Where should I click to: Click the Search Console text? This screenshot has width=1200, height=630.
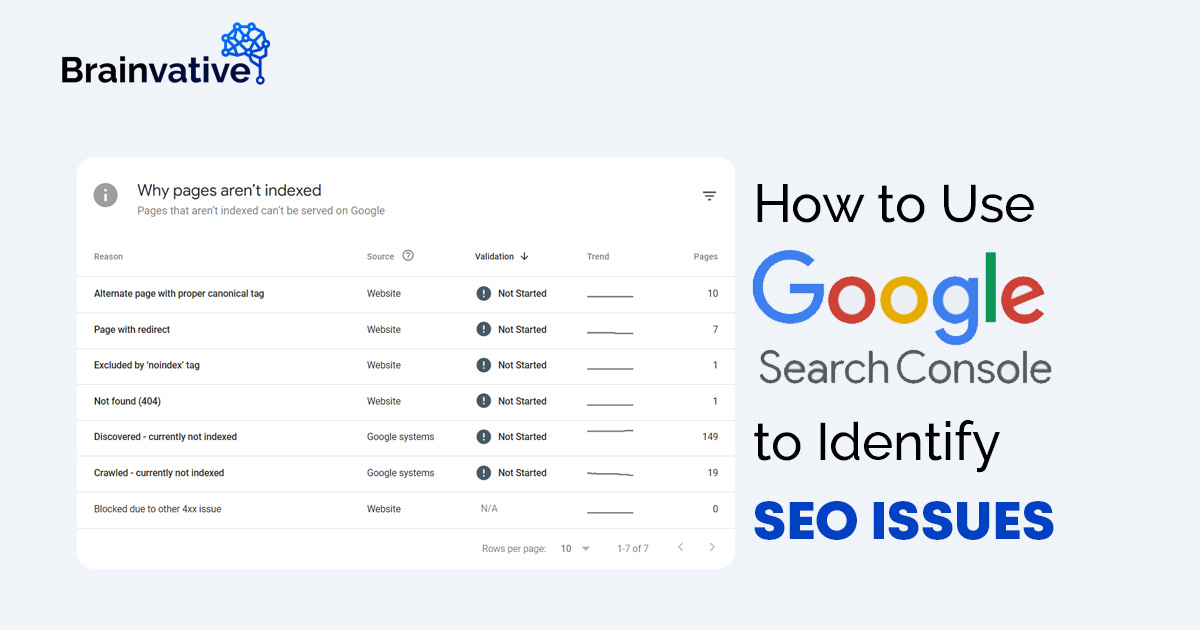click(x=905, y=368)
